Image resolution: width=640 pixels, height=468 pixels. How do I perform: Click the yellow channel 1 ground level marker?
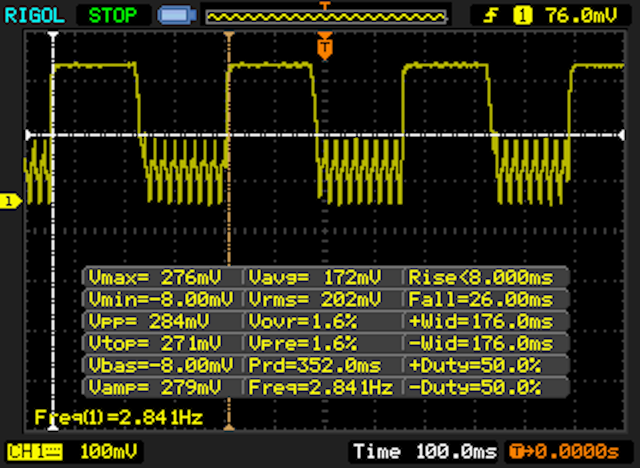[x=11, y=201]
